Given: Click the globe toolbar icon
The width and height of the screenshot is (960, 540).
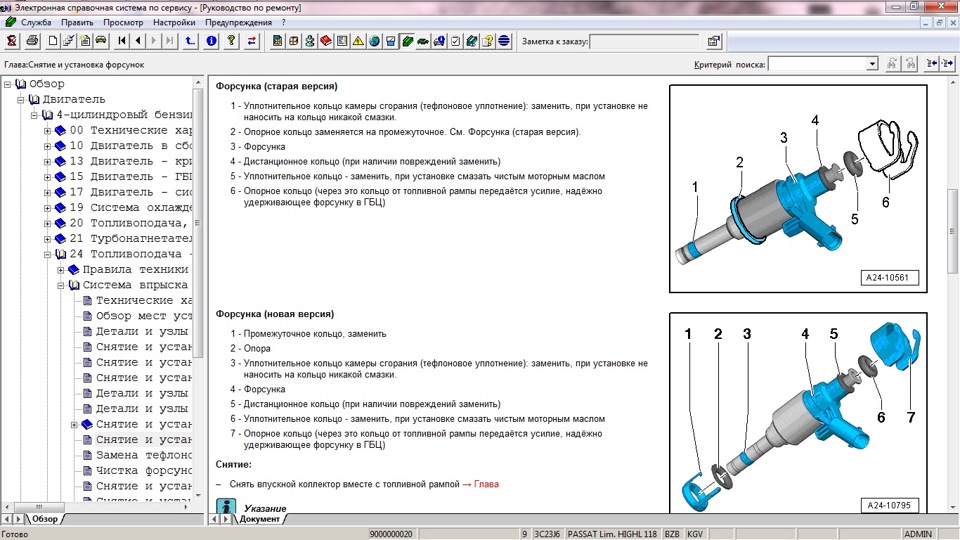Looking at the screenshot, I should click(374, 41).
